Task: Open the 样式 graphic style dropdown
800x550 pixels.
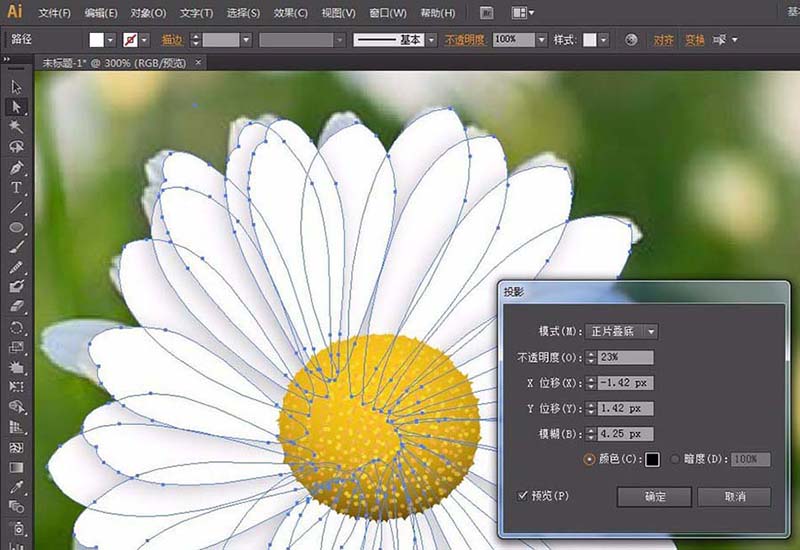Action: [x=604, y=40]
